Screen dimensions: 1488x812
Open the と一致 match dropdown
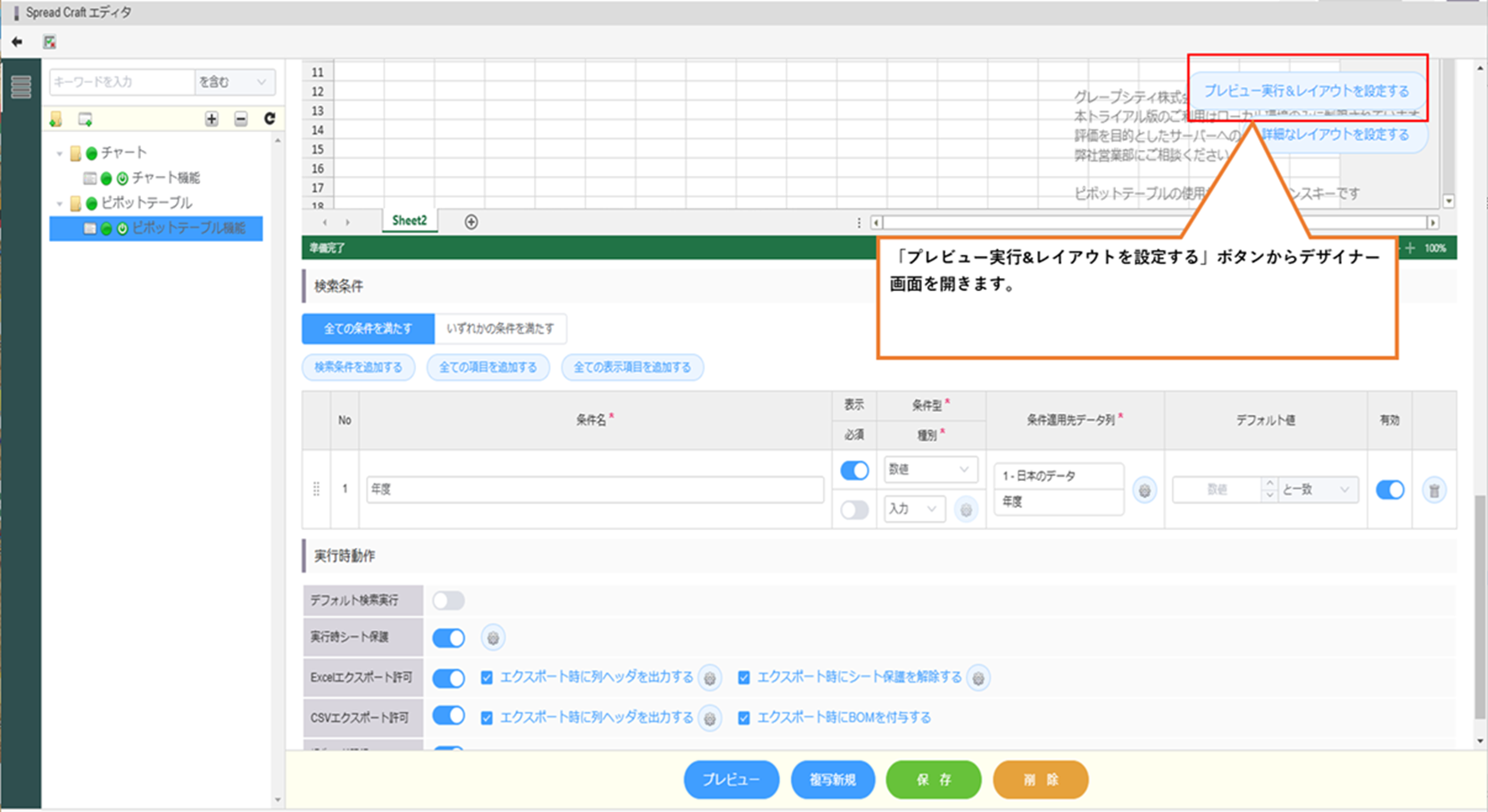[1317, 490]
